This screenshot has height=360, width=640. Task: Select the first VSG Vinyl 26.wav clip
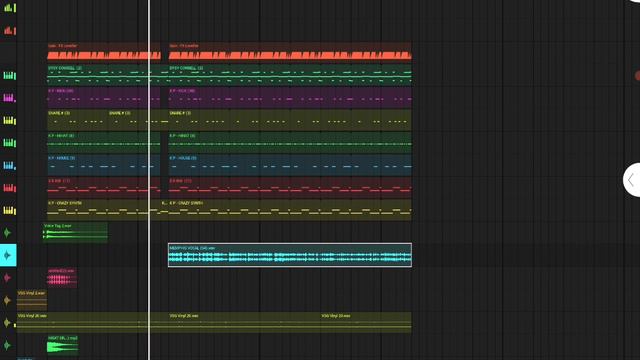point(92,323)
